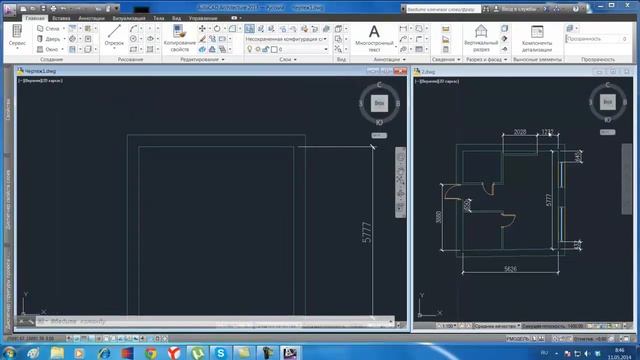This screenshot has height=360, width=640.
Task: Click the Layer Properties icon in Слои panel
Action: click(x=249, y=28)
